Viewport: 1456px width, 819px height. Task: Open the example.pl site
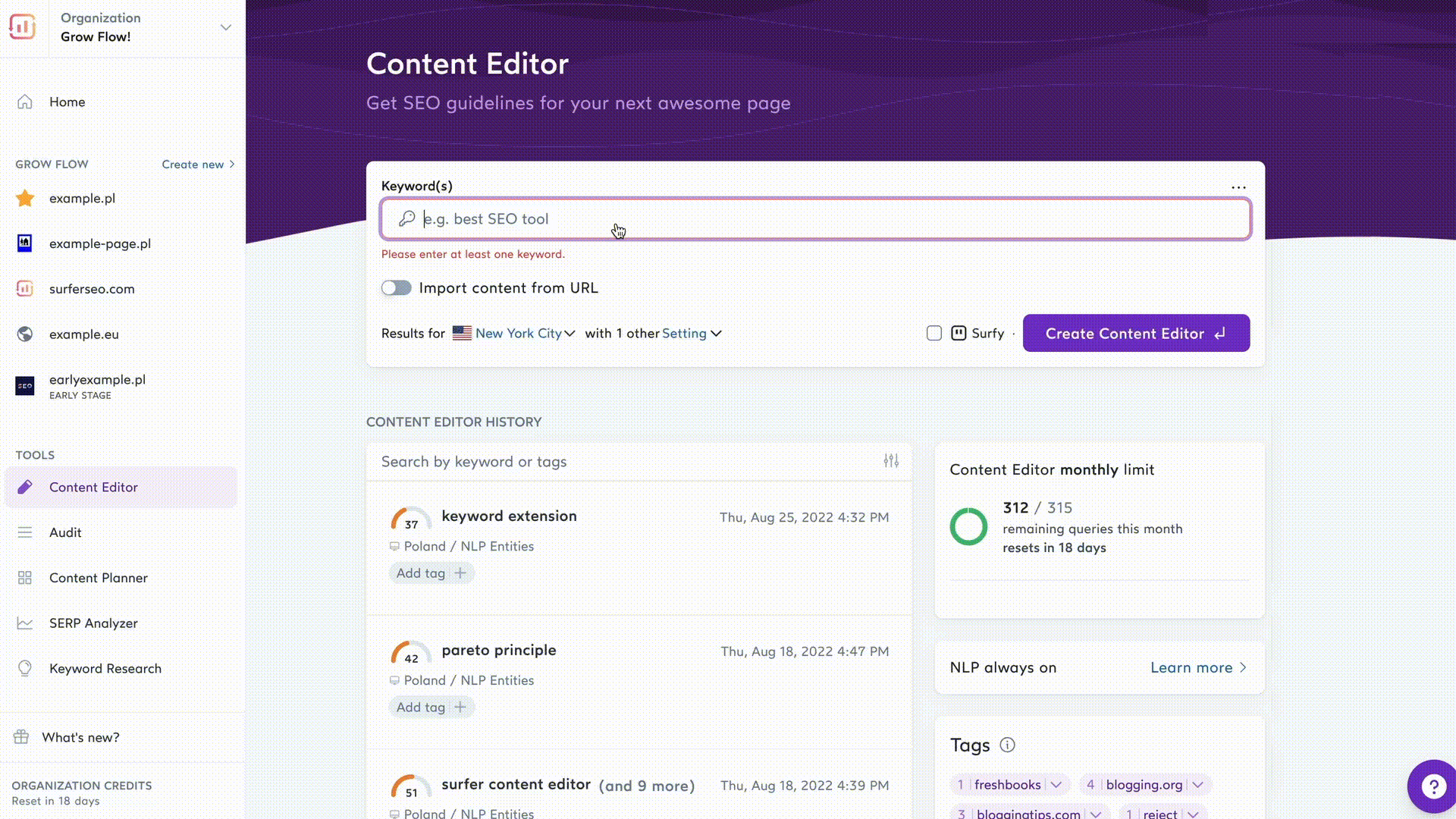point(82,198)
